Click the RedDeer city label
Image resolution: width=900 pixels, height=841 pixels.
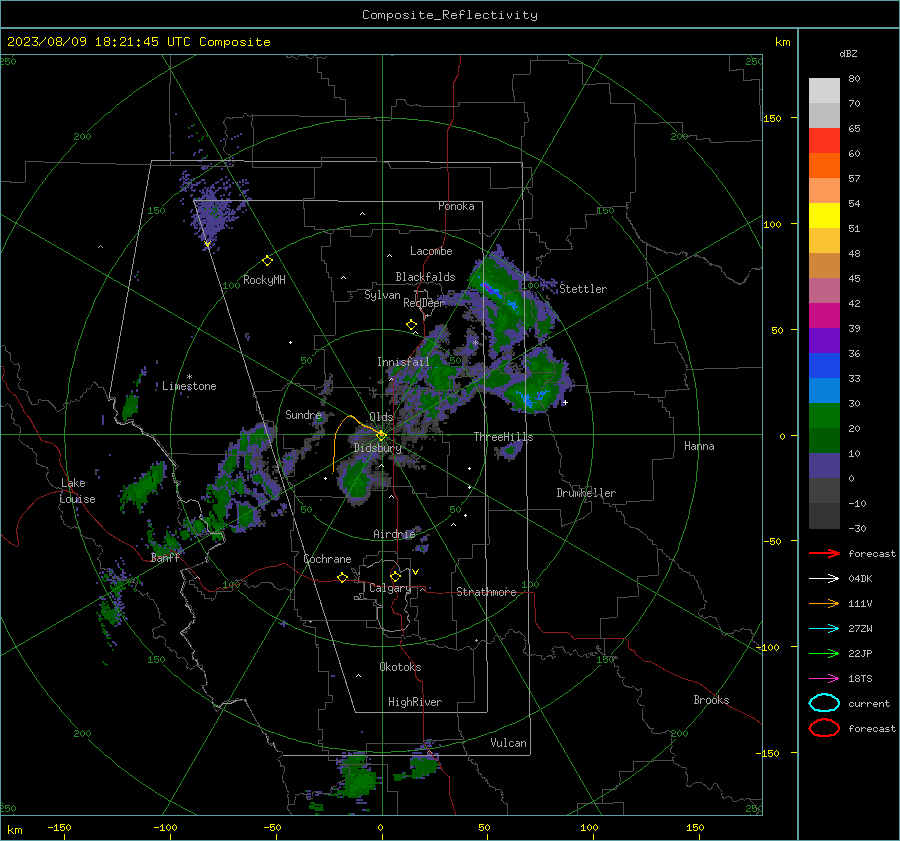click(424, 303)
